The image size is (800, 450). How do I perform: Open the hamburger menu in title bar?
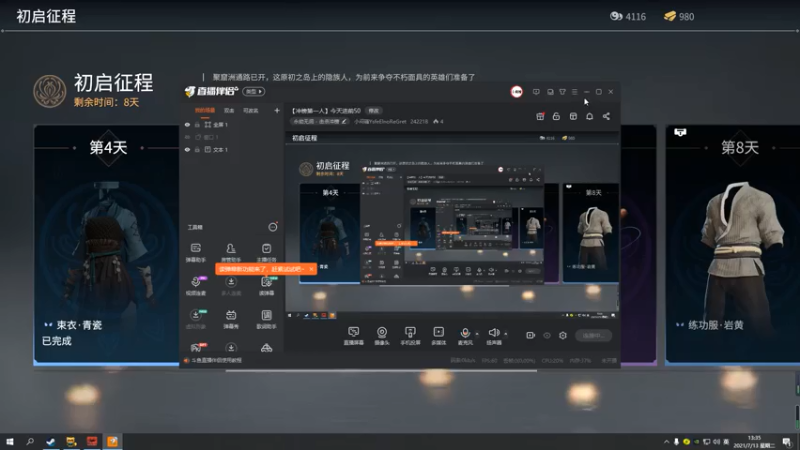click(574, 92)
